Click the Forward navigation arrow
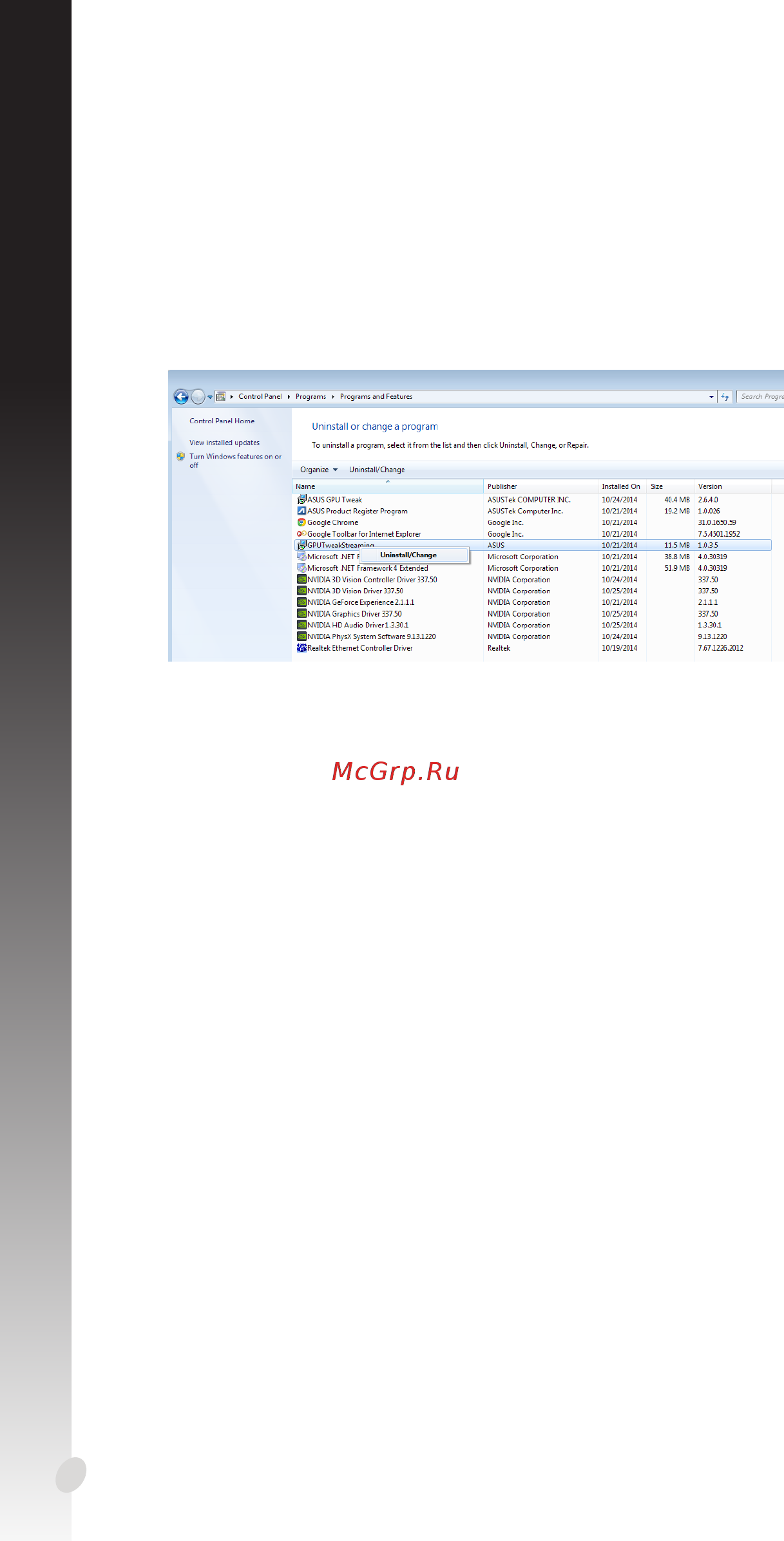The width and height of the screenshot is (784, 1541). coord(198,397)
